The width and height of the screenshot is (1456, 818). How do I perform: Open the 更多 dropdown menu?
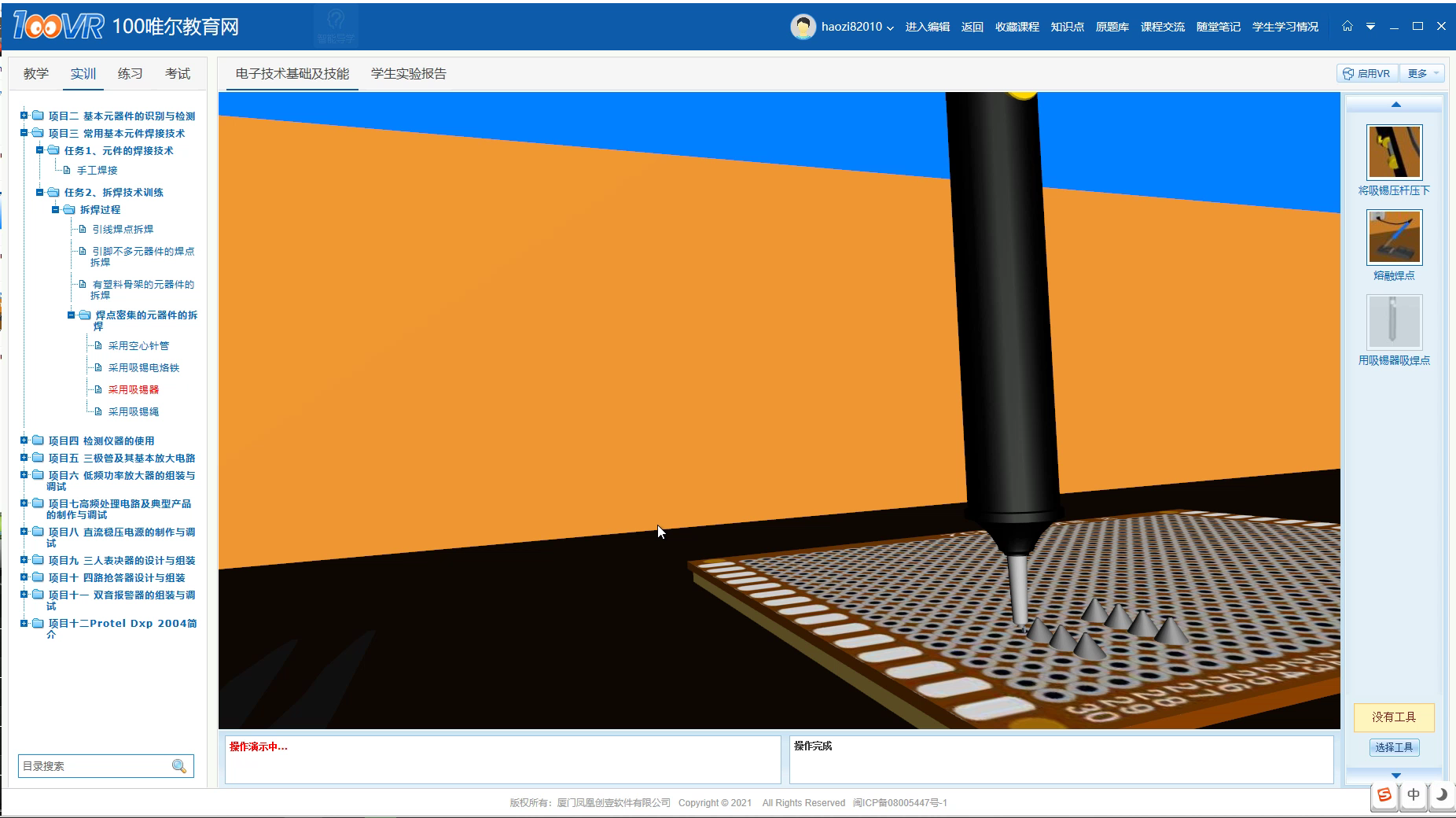tap(1423, 73)
